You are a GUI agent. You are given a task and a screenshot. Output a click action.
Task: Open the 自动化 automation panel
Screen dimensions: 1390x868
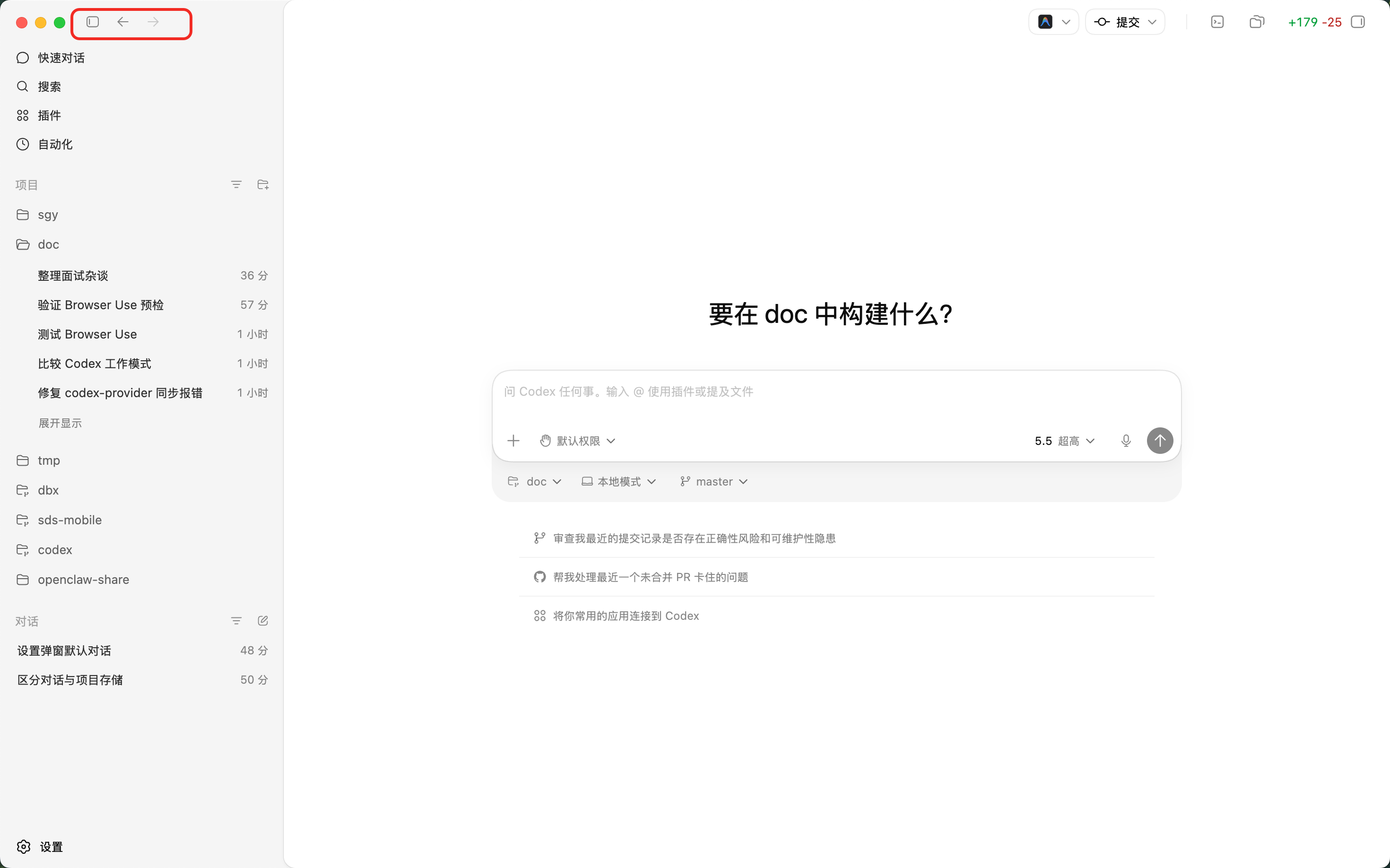click(54, 144)
